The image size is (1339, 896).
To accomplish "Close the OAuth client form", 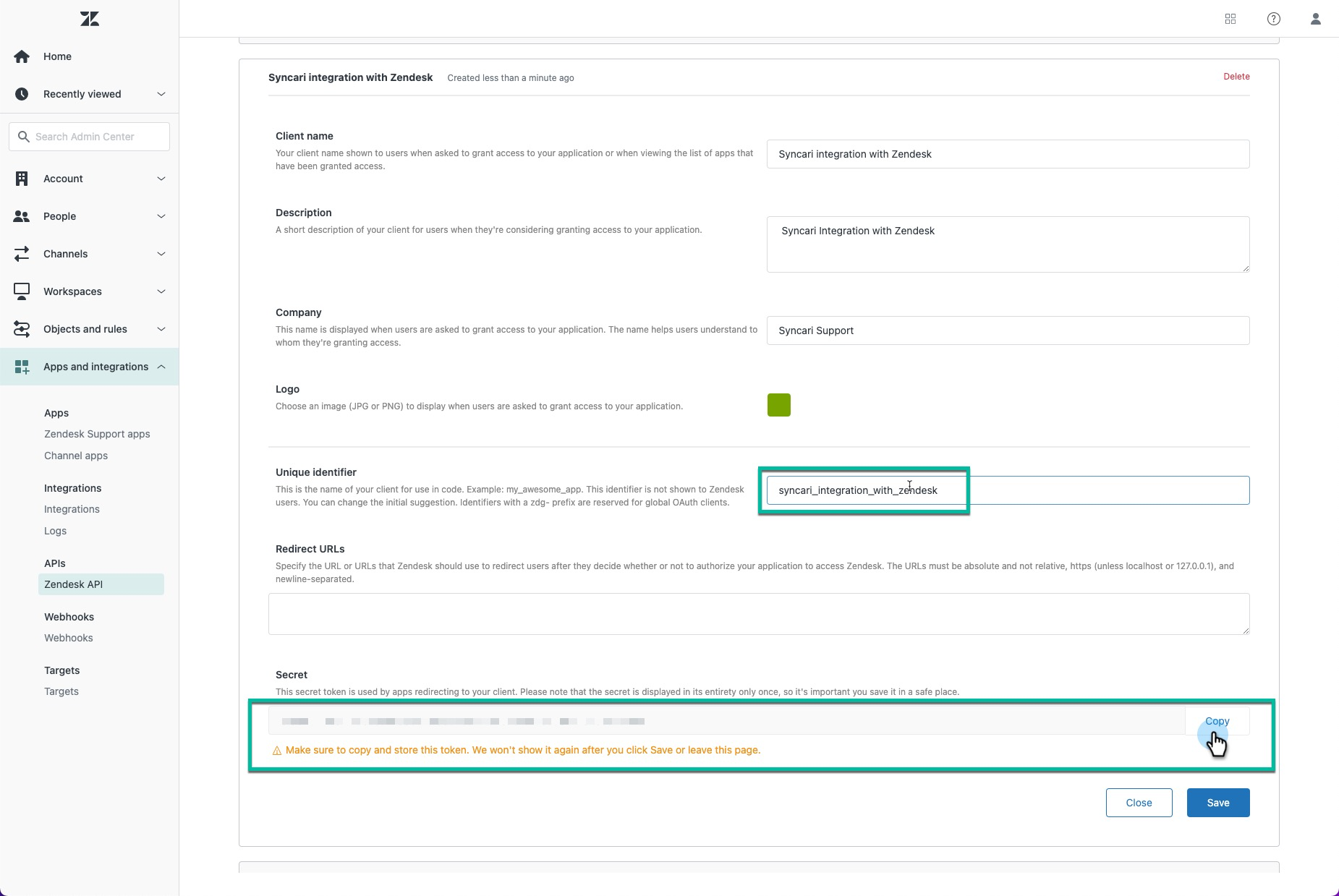I will point(1139,803).
